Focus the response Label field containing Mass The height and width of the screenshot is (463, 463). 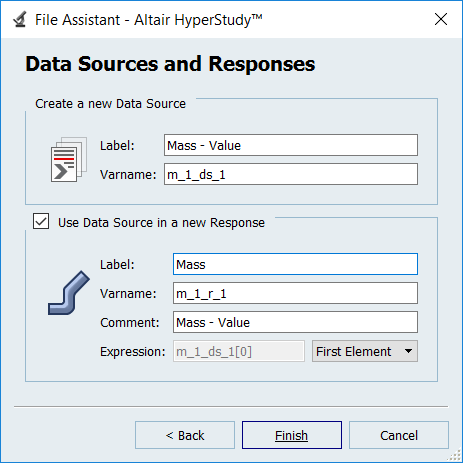[x=295, y=264]
